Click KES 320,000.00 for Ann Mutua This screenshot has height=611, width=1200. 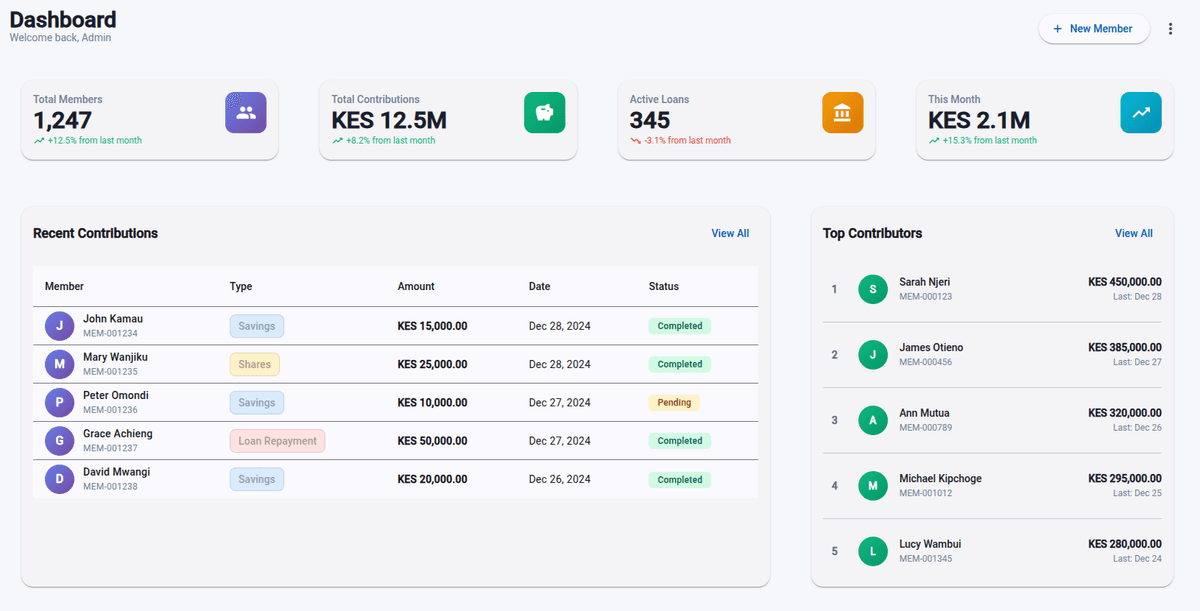pos(1125,413)
